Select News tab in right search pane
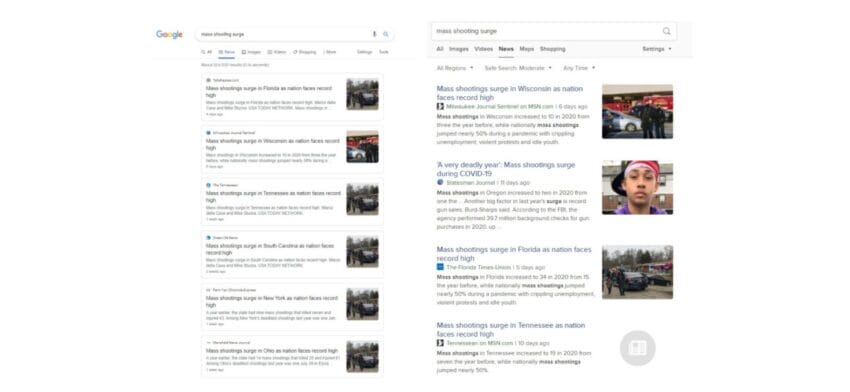The height and width of the screenshot is (392, 850). click(506, 49)
